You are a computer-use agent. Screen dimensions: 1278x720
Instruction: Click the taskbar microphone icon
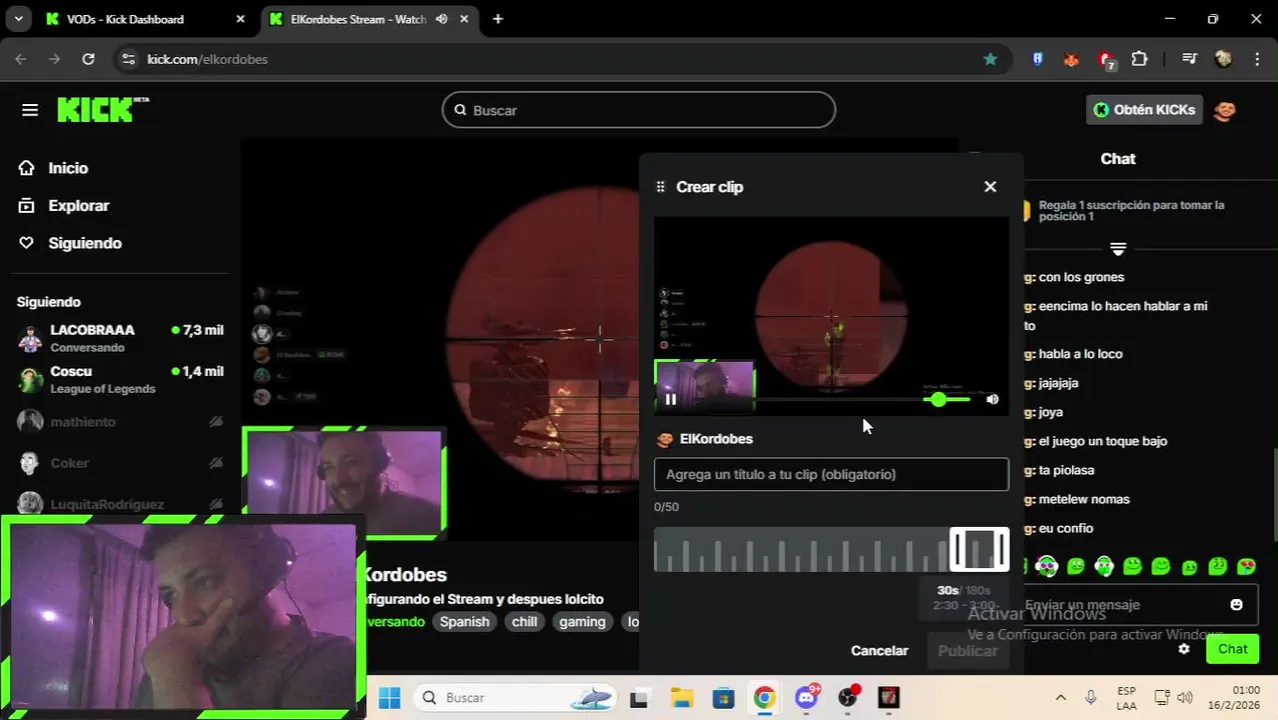pyautogui.click(x=1091, y=698)
